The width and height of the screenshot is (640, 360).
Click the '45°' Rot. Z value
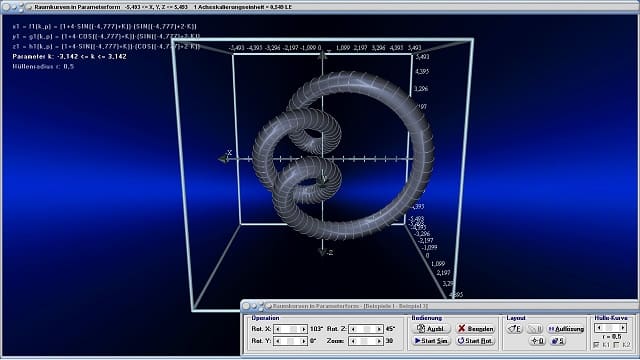390,329
